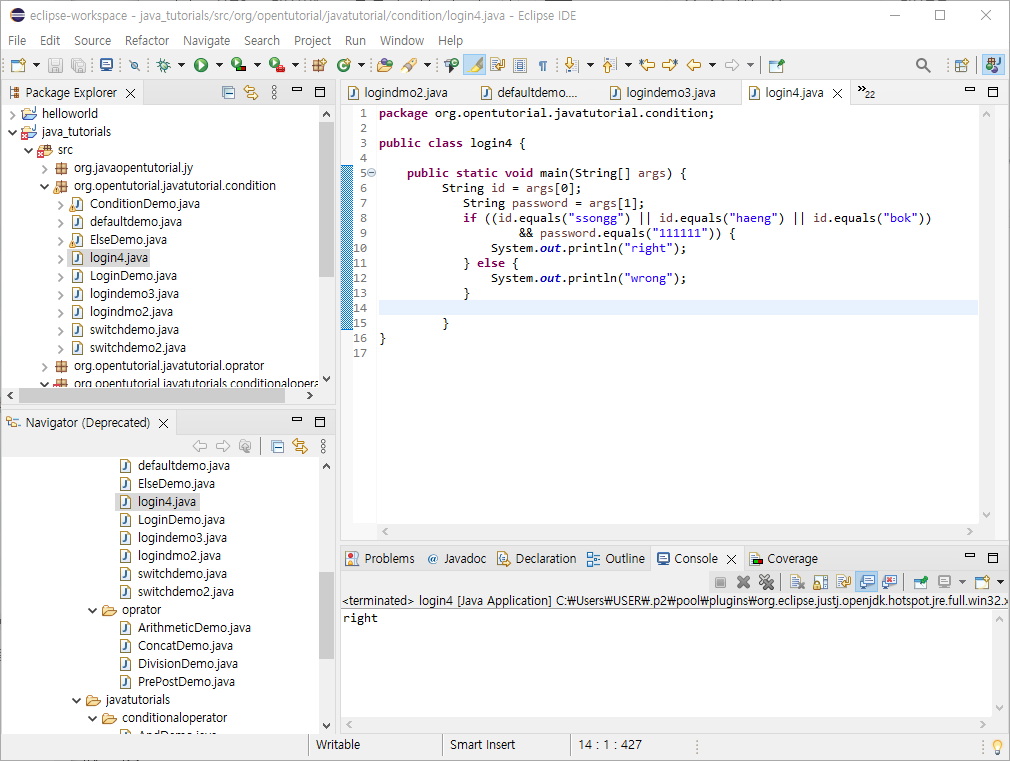The height and width of the screenshot is (761, 1010).
Task: Go to Previous Annotation
Action: [x=609, y=65]
